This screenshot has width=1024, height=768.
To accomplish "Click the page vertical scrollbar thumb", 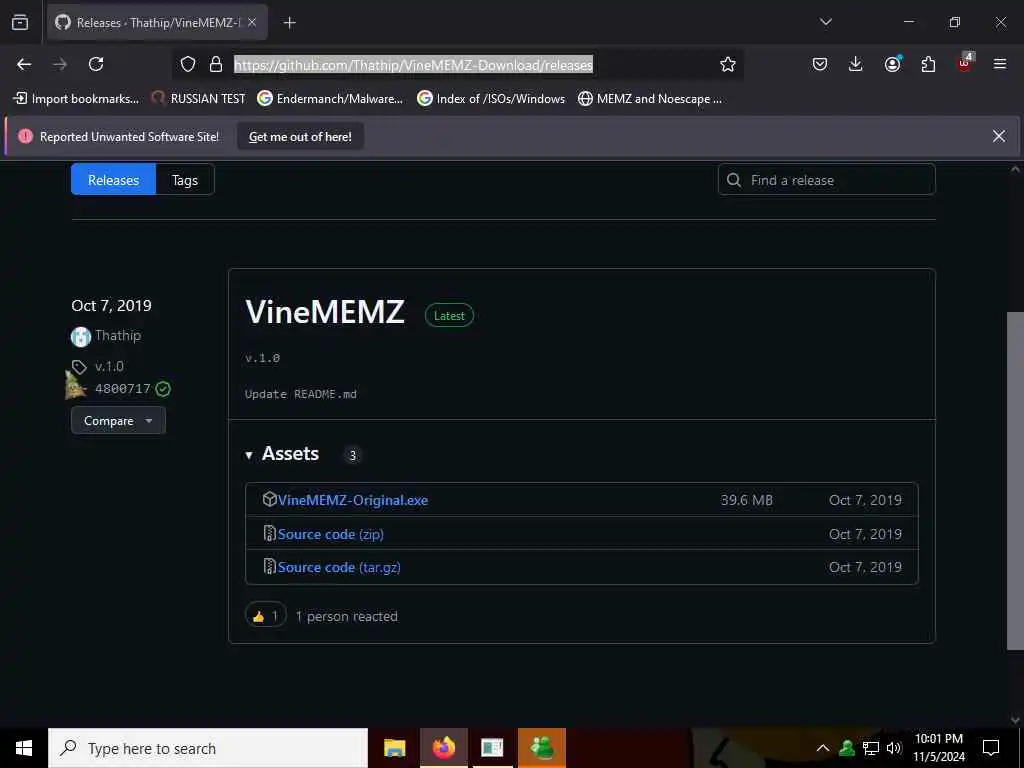I will coord(1015,481).
